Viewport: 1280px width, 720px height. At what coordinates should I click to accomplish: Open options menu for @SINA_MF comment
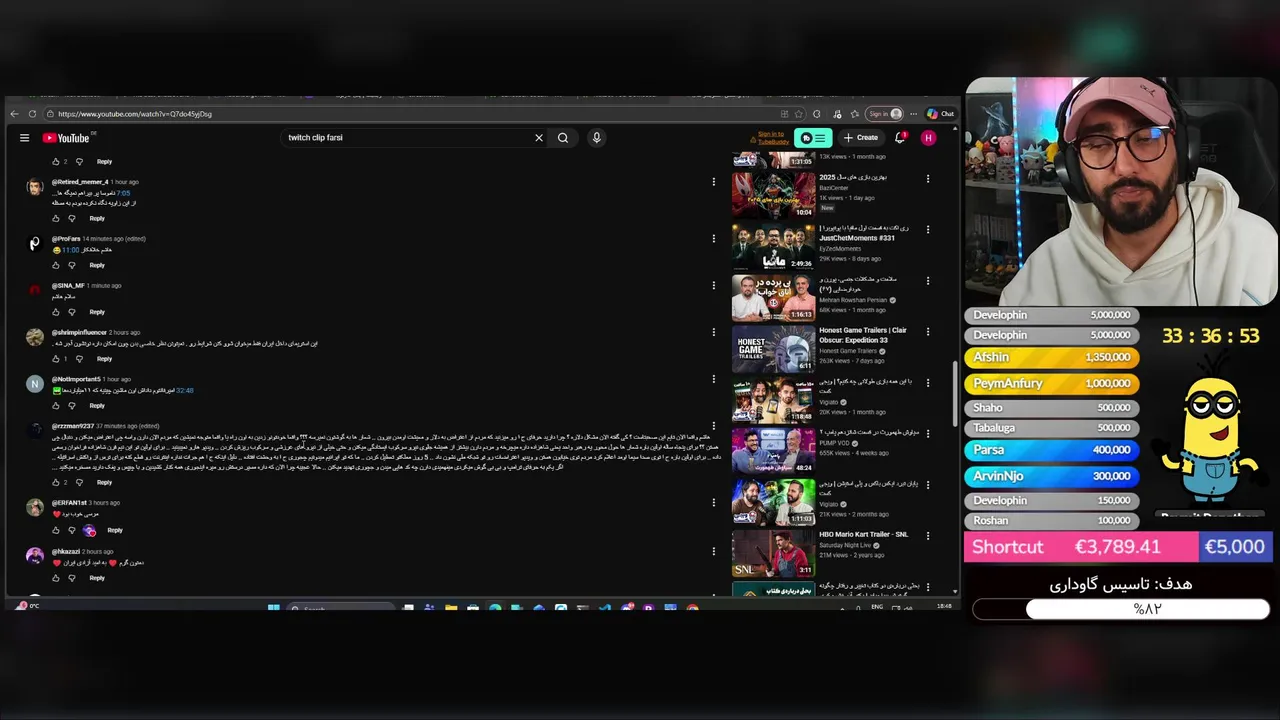pos(714,285)
